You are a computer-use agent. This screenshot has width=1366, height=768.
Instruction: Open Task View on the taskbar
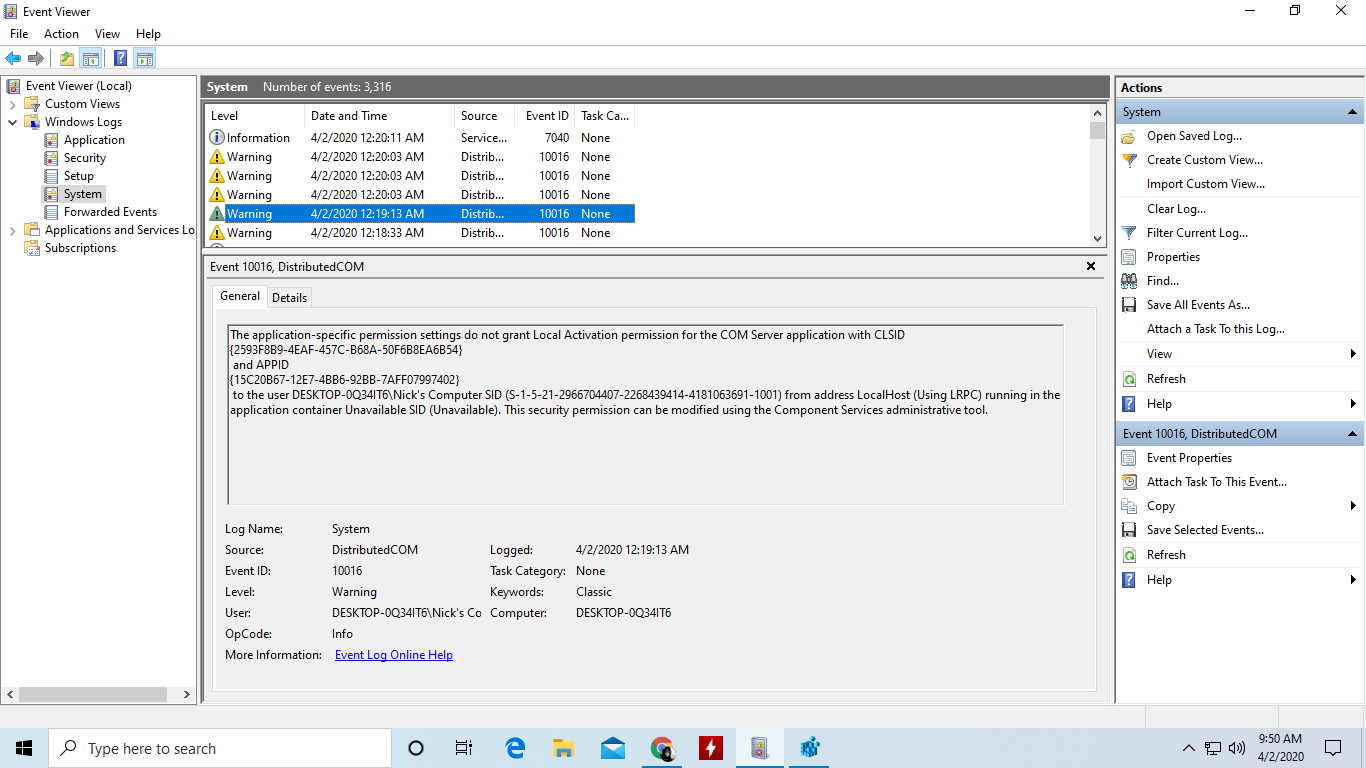(x=464, y=748)
